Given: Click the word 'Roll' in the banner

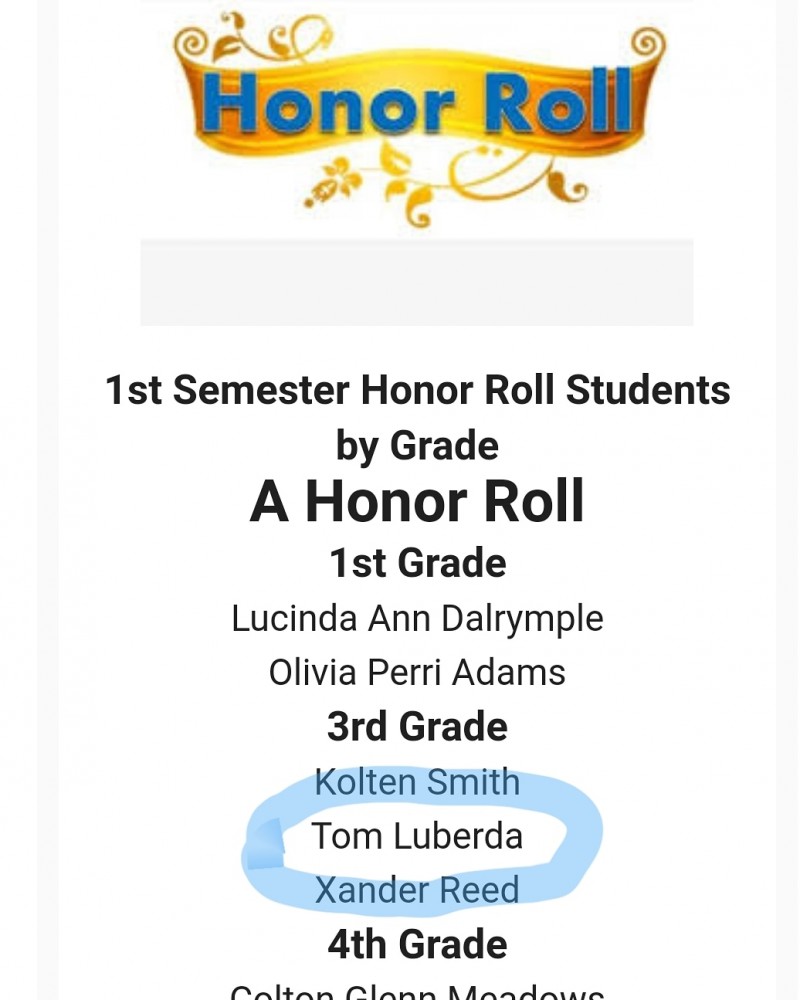Looking at the screenshot, I should [557, 102].
